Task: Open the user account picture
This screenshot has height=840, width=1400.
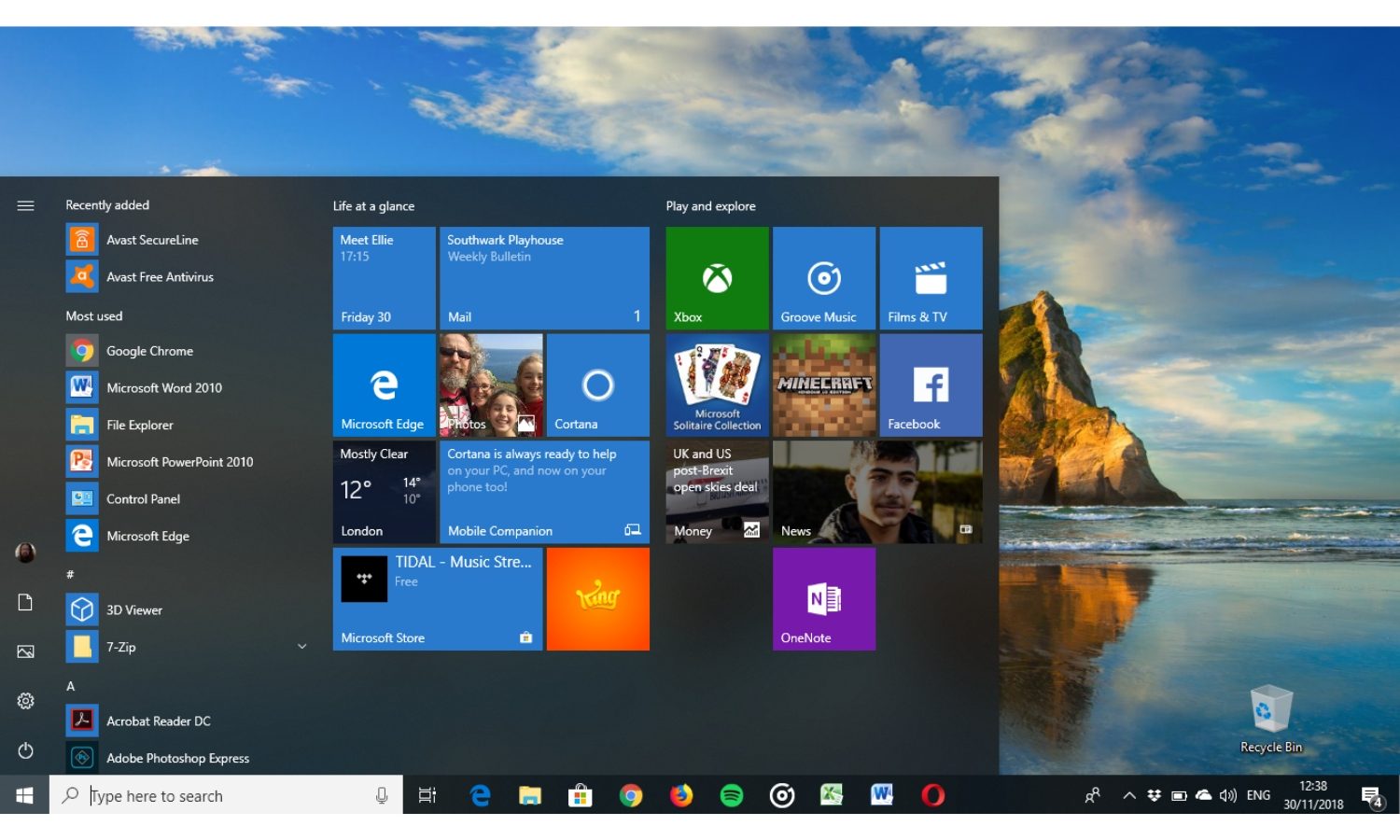Action: [x=25, y=553]
